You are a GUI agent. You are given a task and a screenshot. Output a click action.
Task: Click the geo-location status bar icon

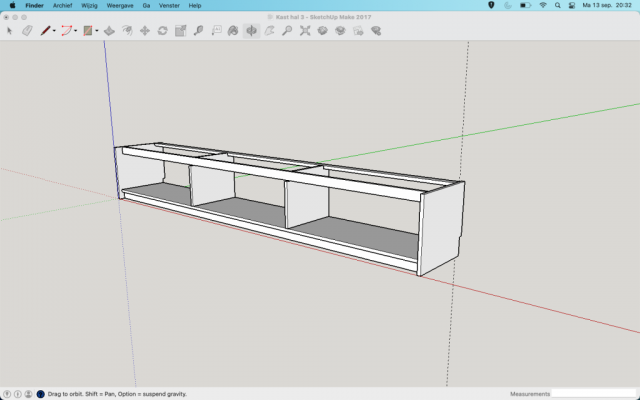tap(7, 394)
